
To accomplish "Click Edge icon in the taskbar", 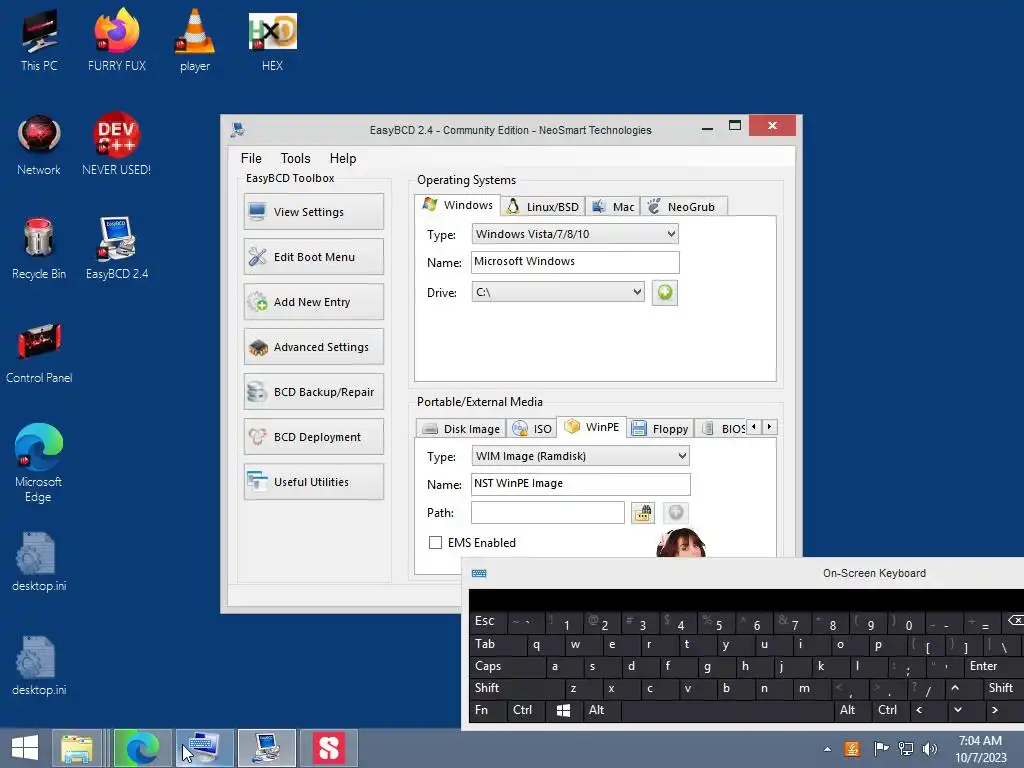I will pos(142,748).
